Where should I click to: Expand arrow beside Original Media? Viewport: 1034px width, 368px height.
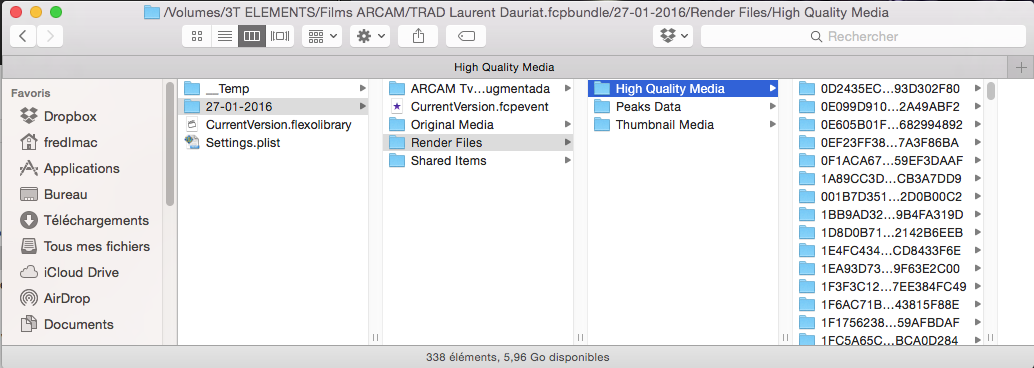(x=567, y=125)
